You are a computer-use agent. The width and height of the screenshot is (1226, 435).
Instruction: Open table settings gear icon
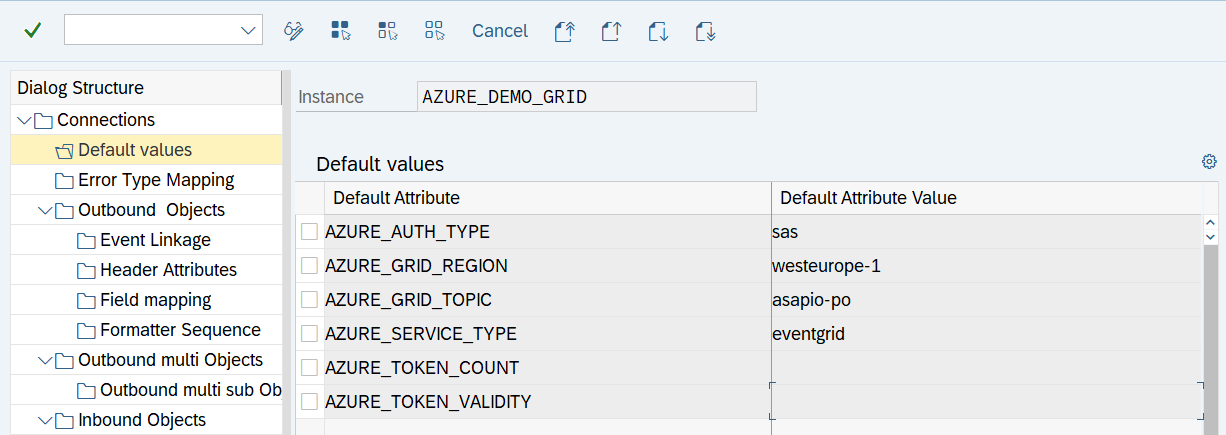coord(1209,162)
